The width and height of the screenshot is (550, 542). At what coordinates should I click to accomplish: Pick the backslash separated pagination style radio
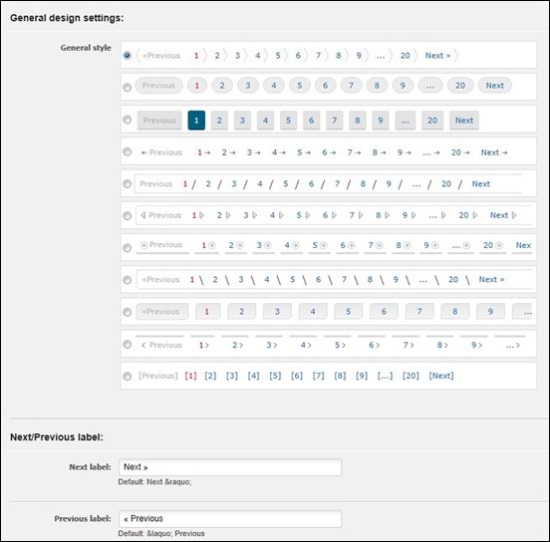[x=127, y=280]
